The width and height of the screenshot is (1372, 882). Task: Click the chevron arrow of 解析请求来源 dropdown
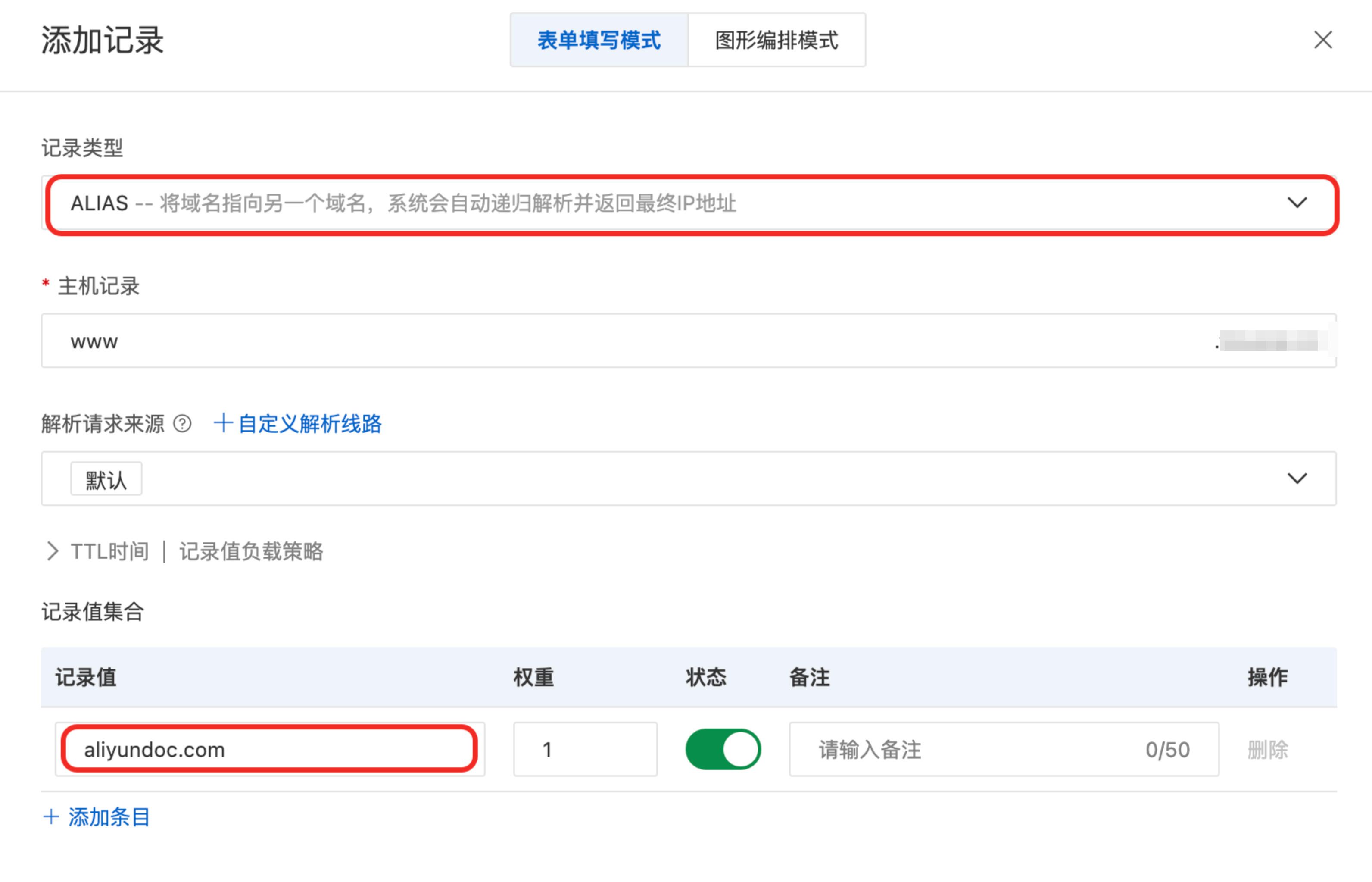(x=1297, y=478)
